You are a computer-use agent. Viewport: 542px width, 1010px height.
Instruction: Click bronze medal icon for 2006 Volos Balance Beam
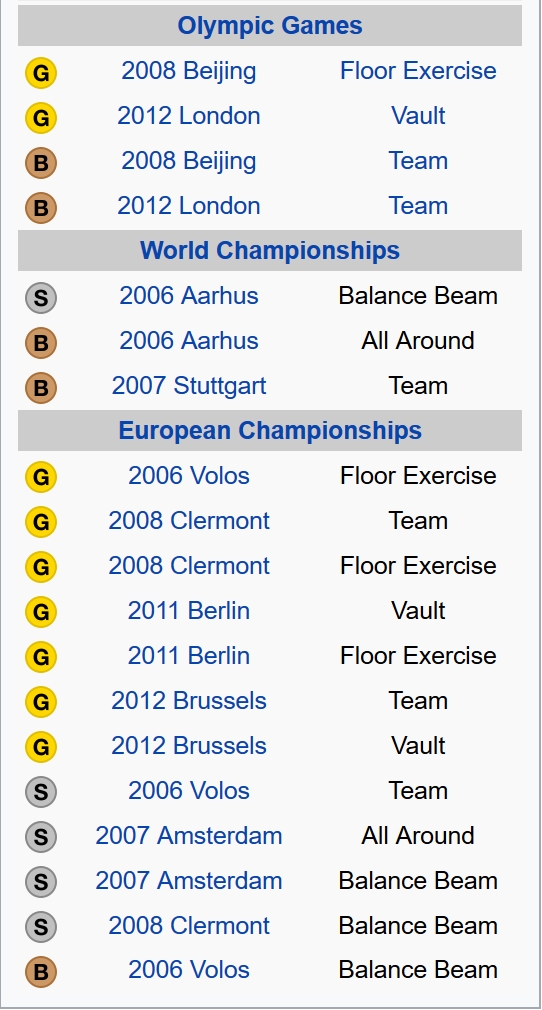[41, 972]
